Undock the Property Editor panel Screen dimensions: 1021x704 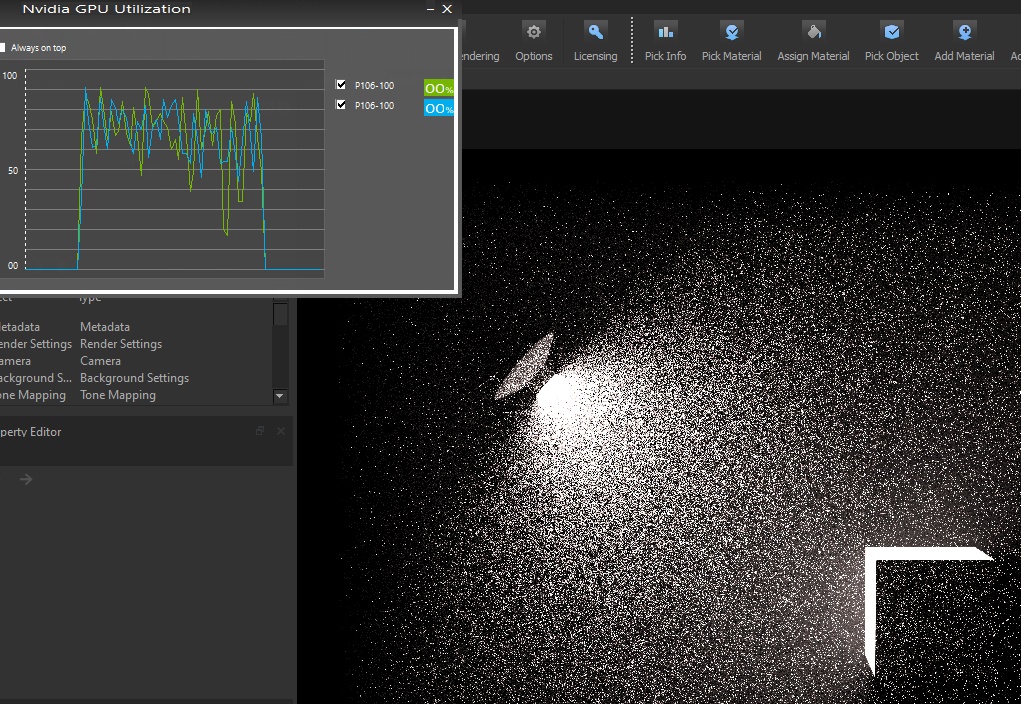tap(260, 430)
